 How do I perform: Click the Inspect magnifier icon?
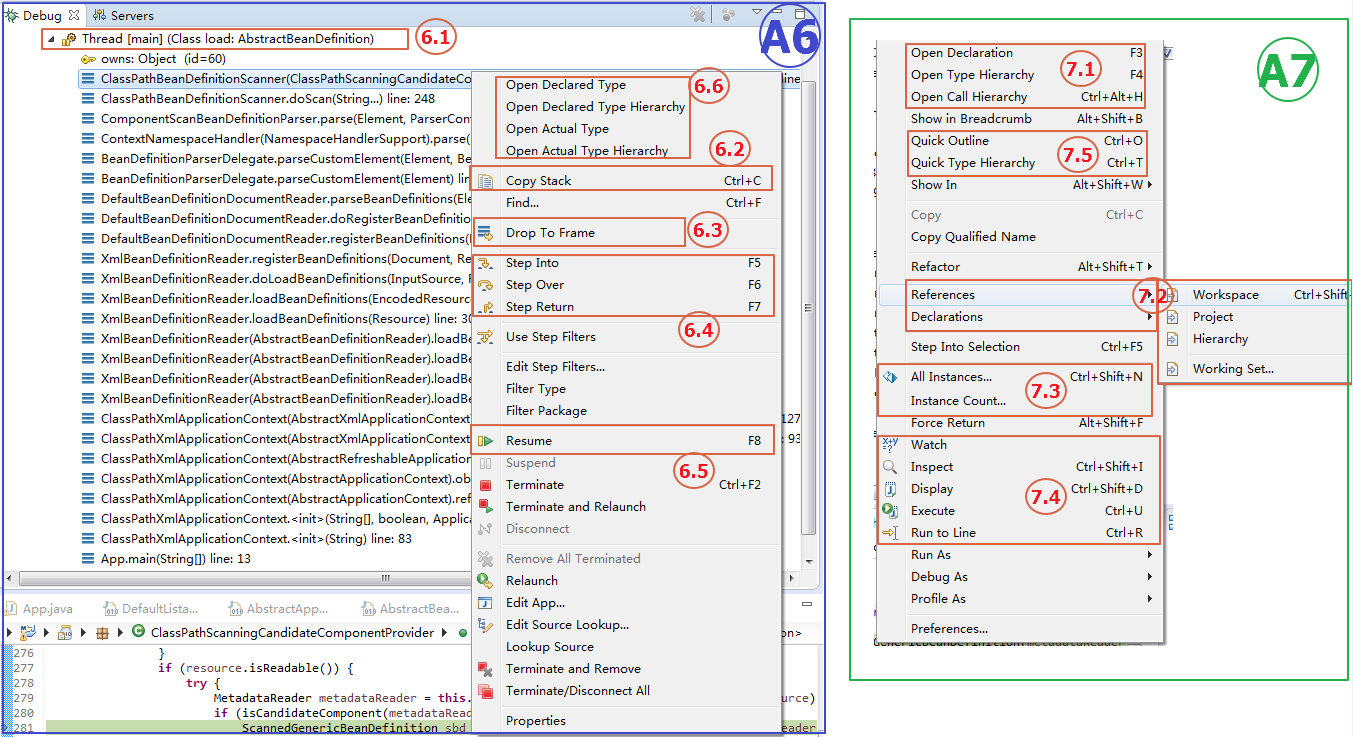(x=891, y=466)
